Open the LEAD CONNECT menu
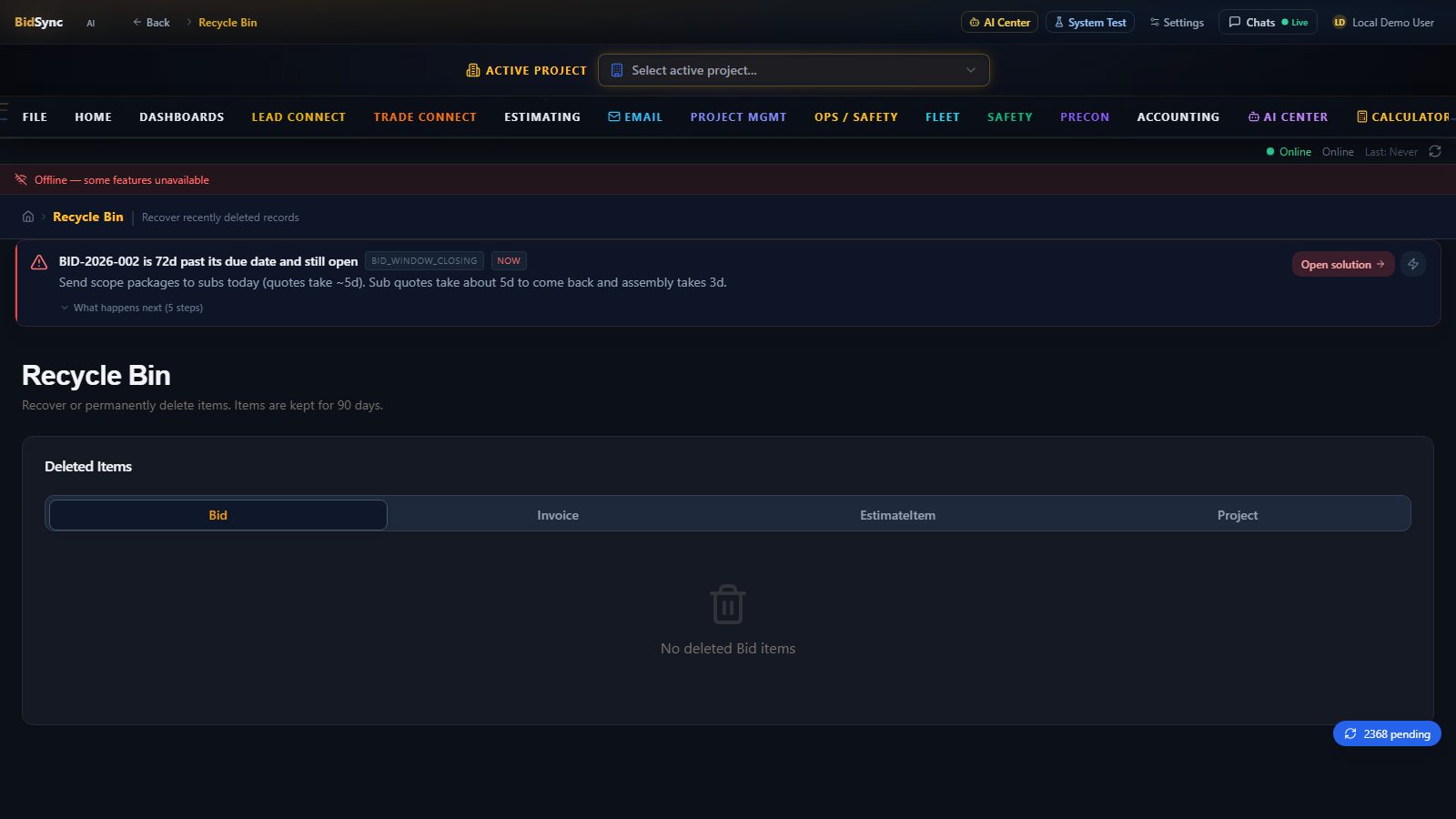The image size is (1456, 819). click(x=298, y=116)
